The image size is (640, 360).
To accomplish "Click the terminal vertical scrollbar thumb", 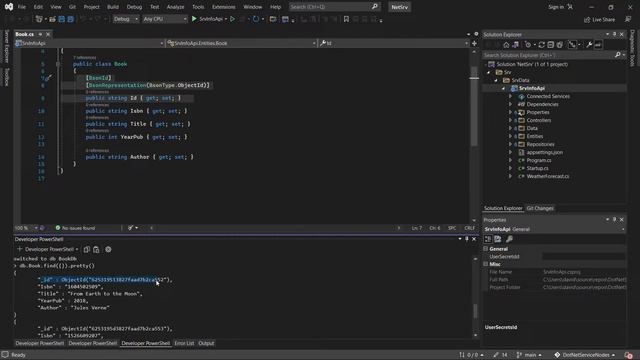I will coord(475,311).
